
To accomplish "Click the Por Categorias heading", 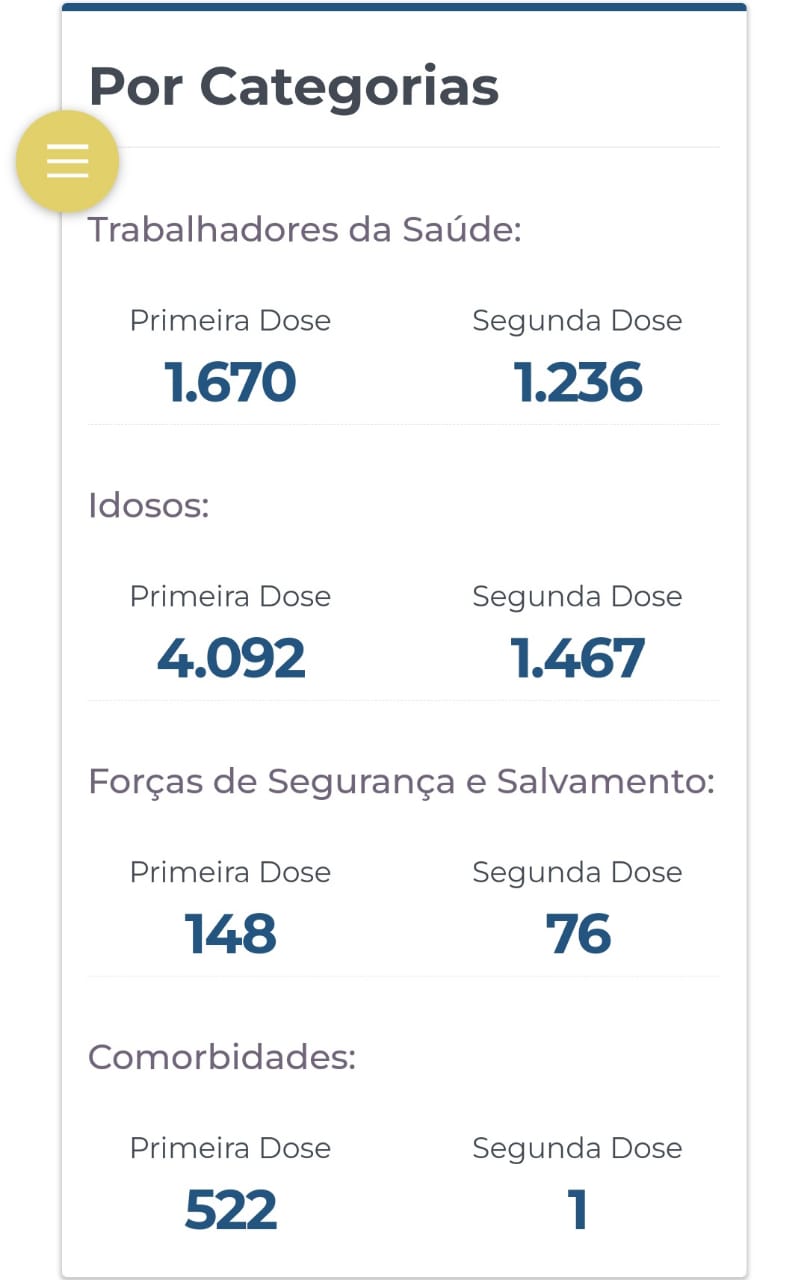I will [293, 87].
